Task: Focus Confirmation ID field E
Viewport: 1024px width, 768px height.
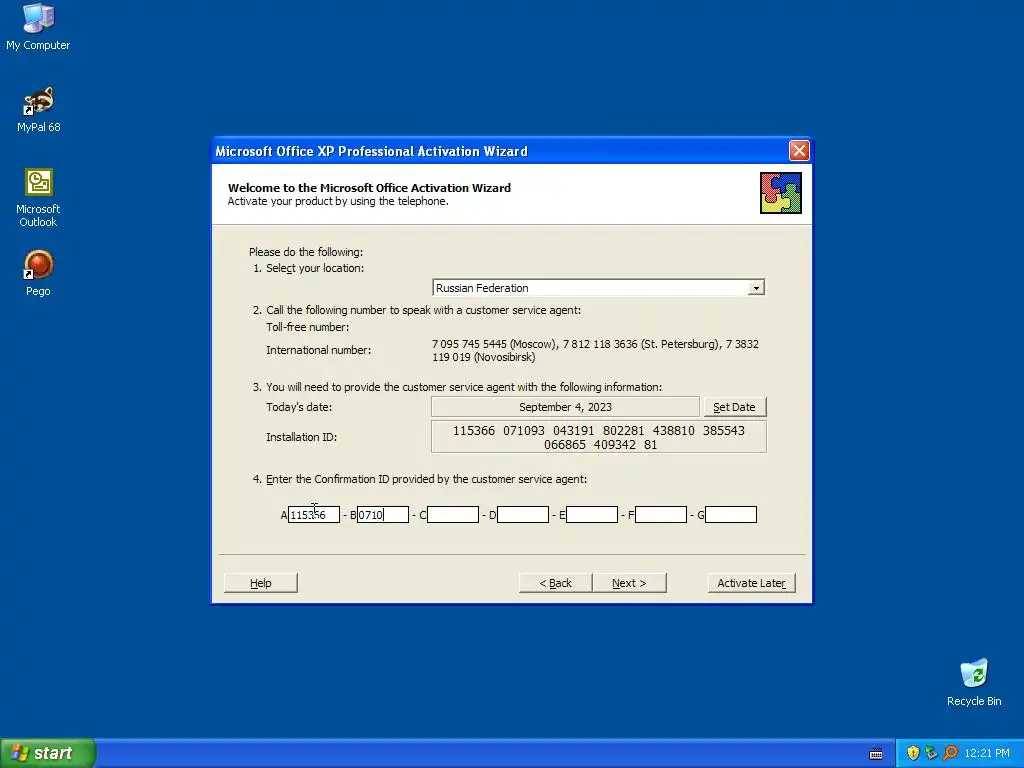Action: point(592,515)
